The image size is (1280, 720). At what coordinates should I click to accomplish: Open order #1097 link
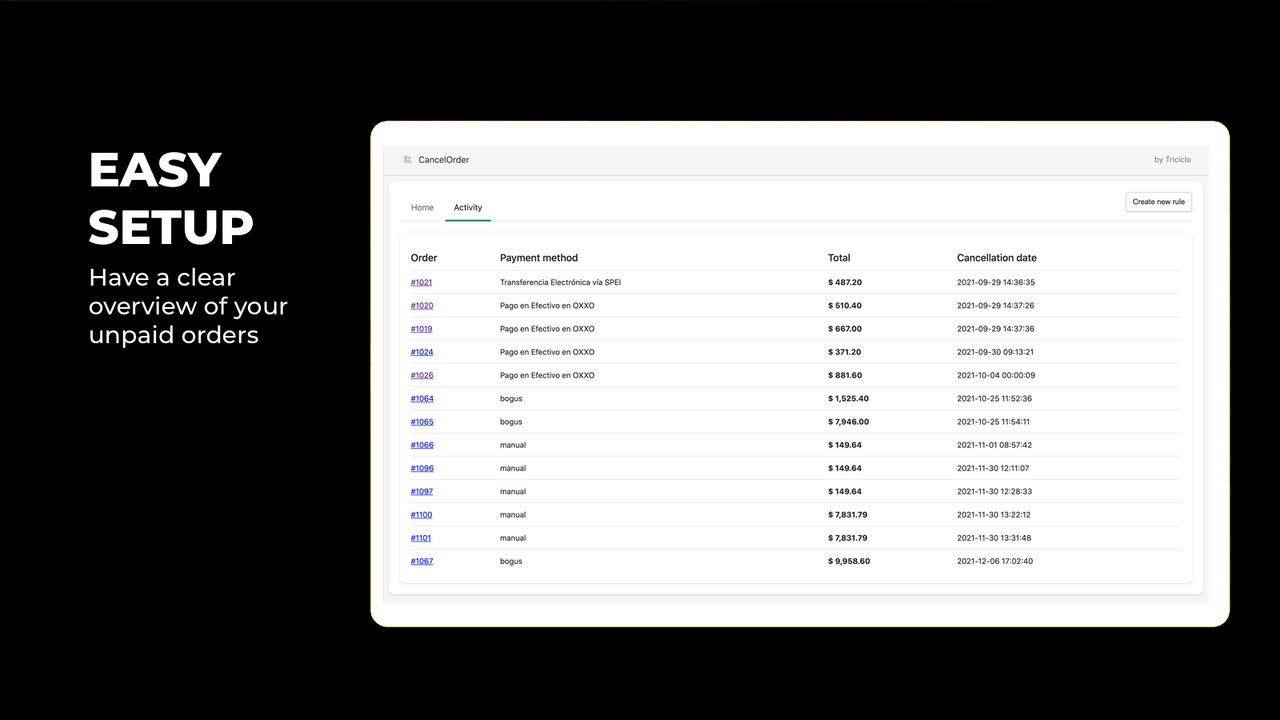(422, 492)
